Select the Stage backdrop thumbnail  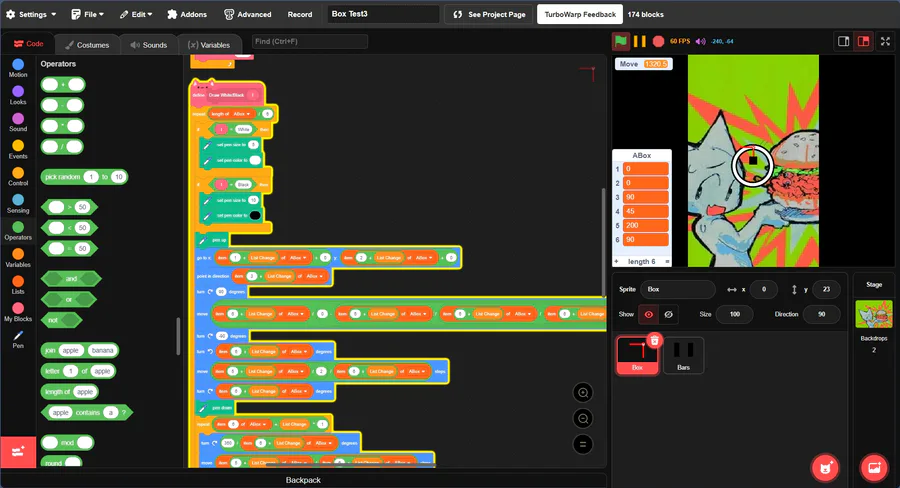coord(874,314)
